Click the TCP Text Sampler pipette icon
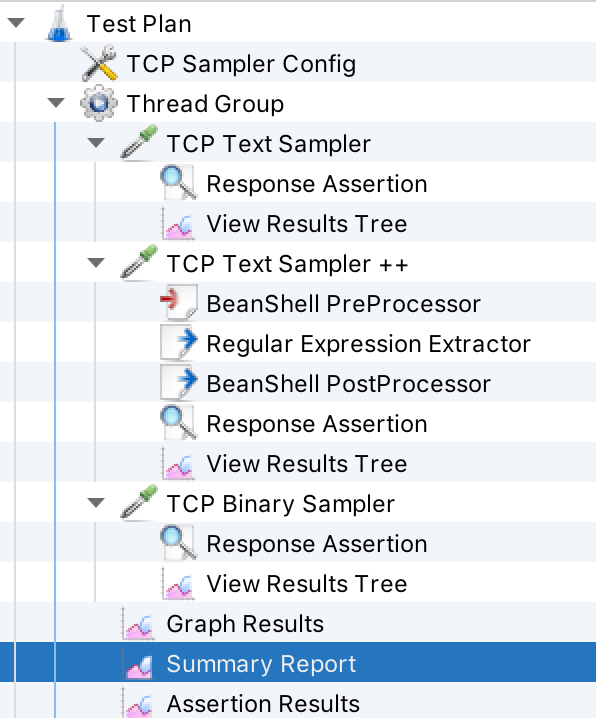The width and height of the screenshot is (596, 718). [139, 143]
